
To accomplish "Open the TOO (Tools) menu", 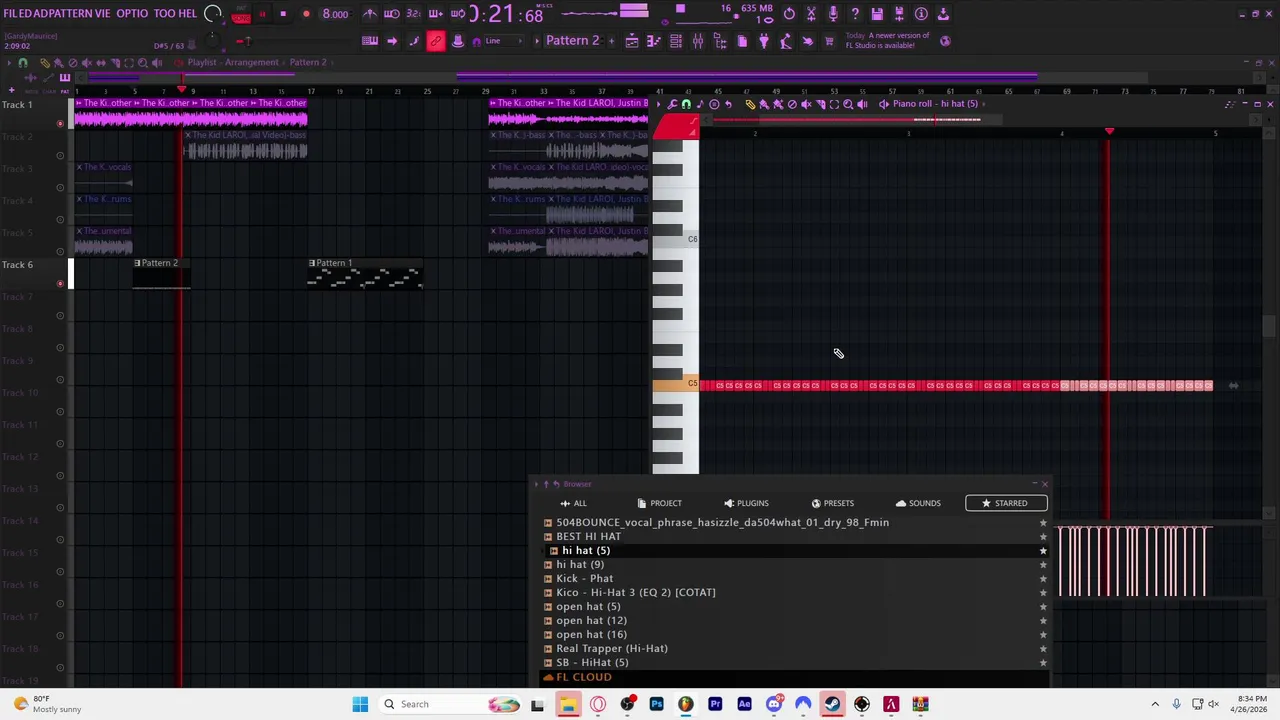I will (164, 14).
